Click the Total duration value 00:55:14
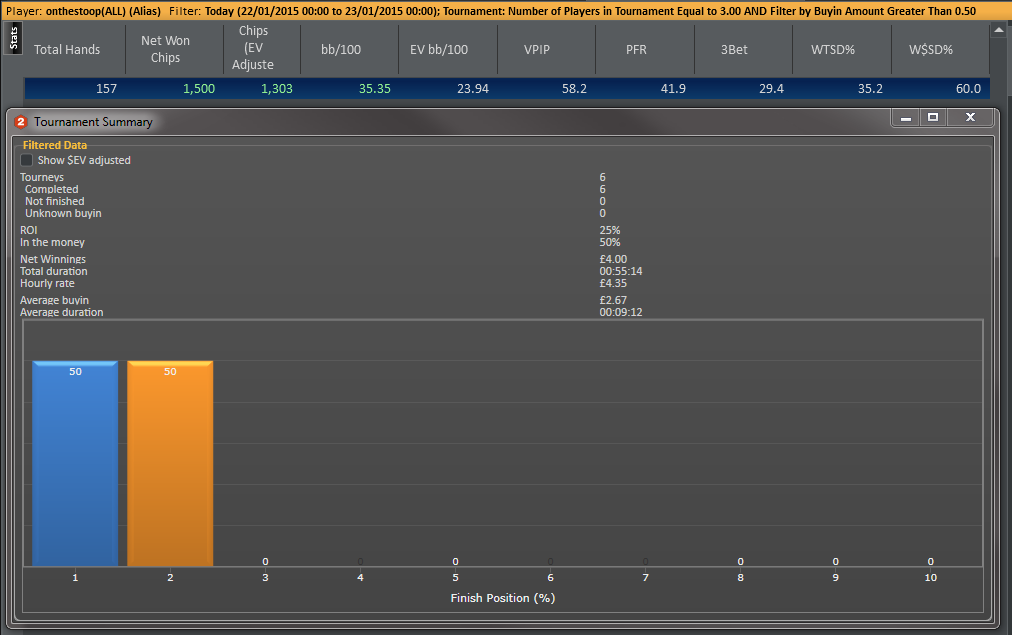The image size is (1012, 635). [620, 272]
